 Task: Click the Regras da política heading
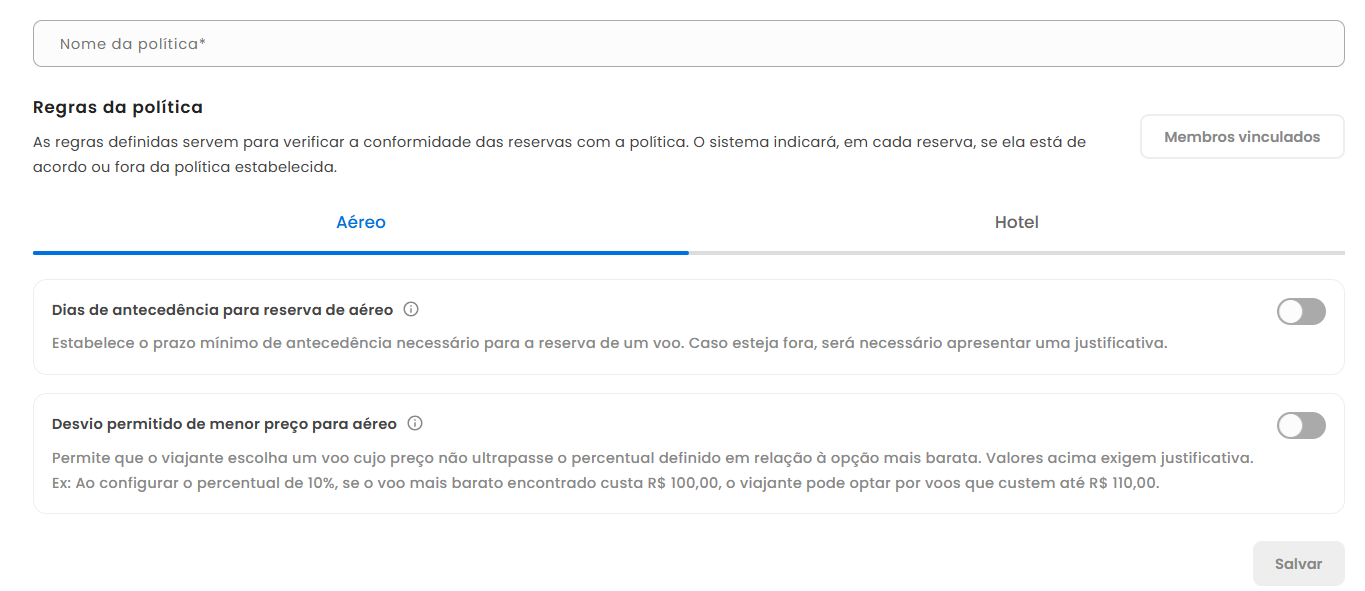click(118, 107)
